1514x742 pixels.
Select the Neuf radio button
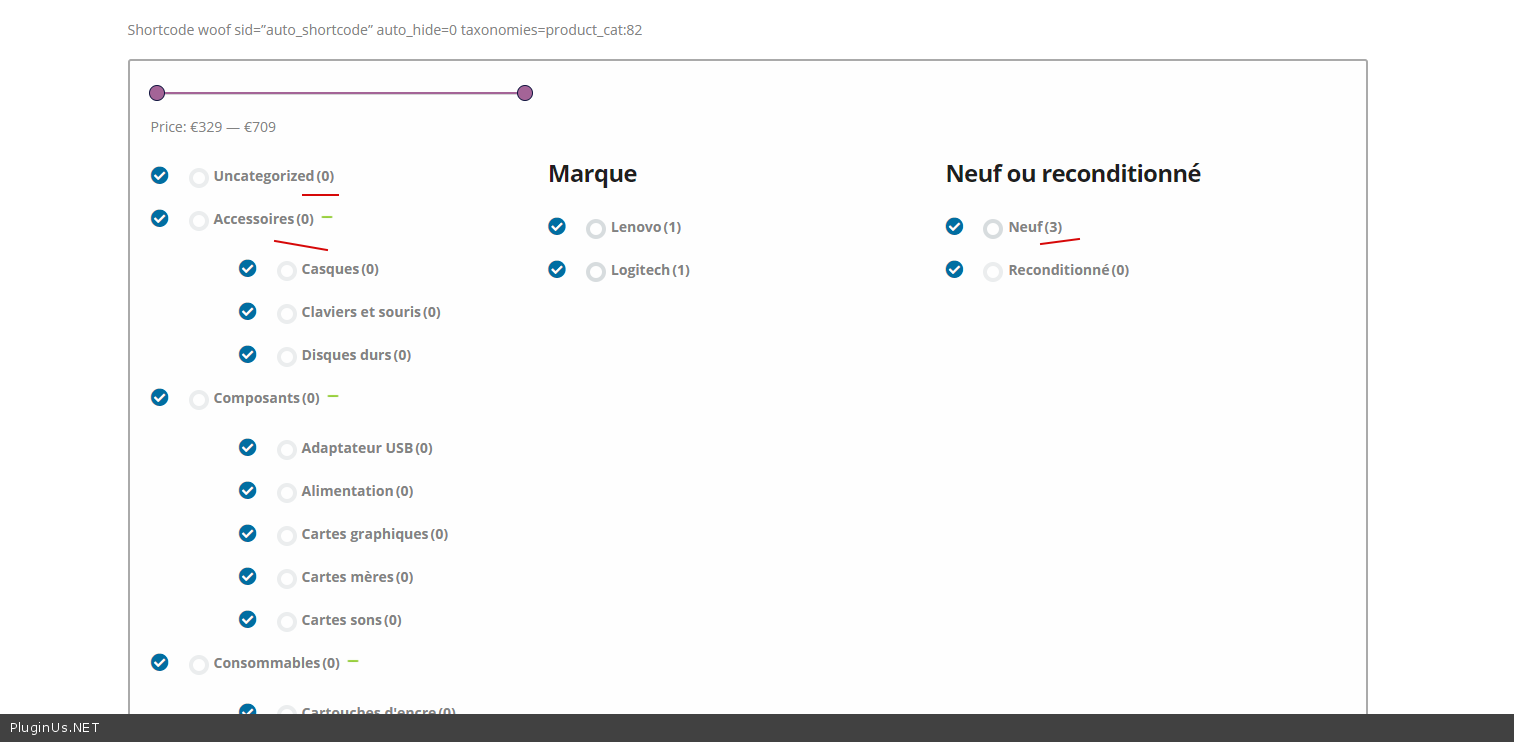tap(992, 229)
